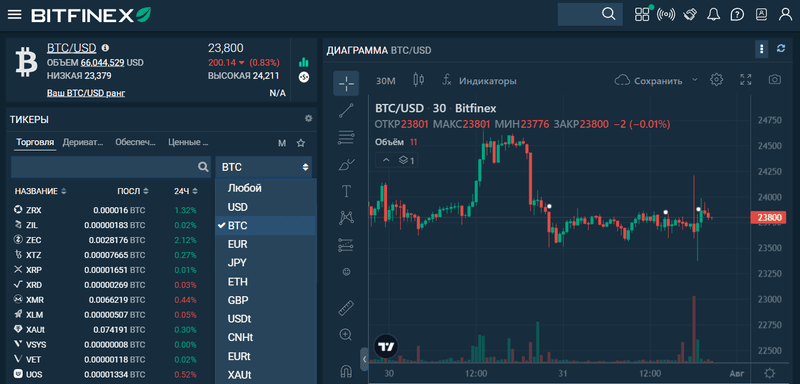Open notifications bell

pos(713,14)
